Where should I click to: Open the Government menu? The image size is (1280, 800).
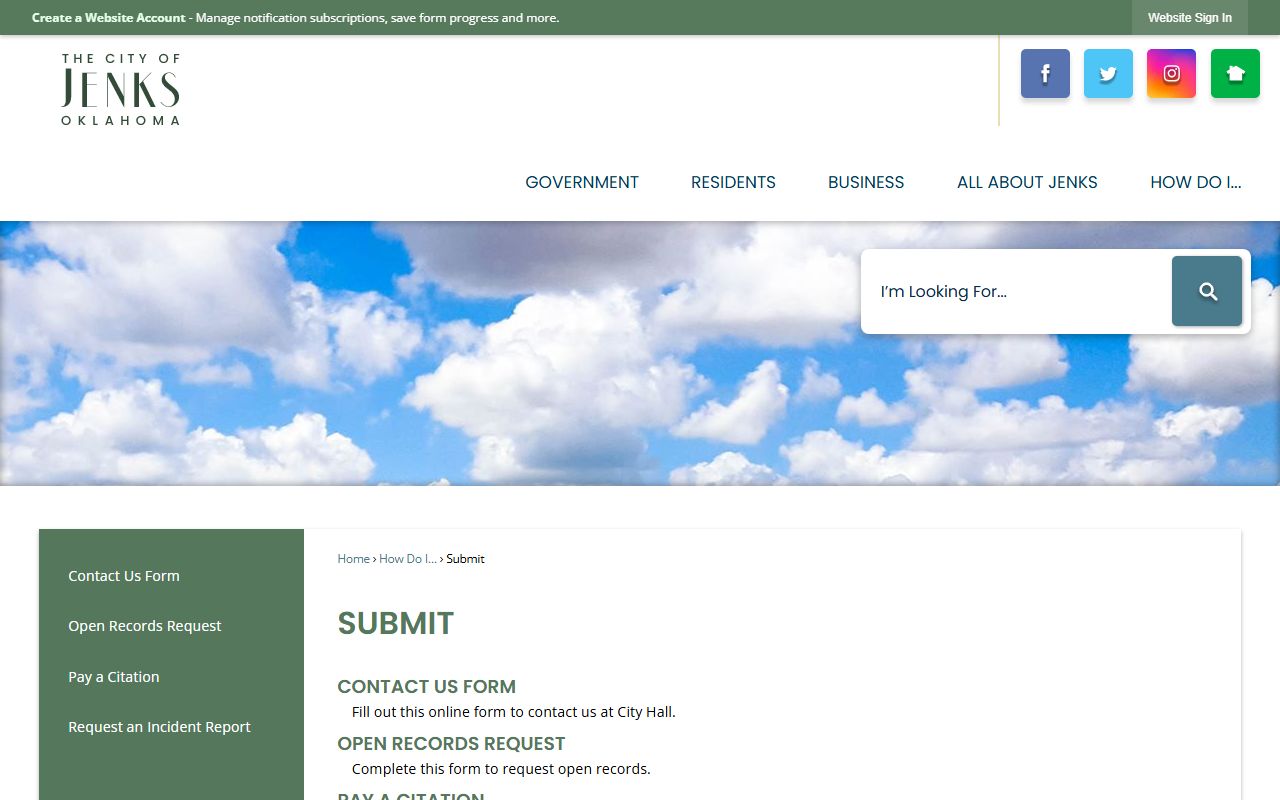(x=582, y=182)
